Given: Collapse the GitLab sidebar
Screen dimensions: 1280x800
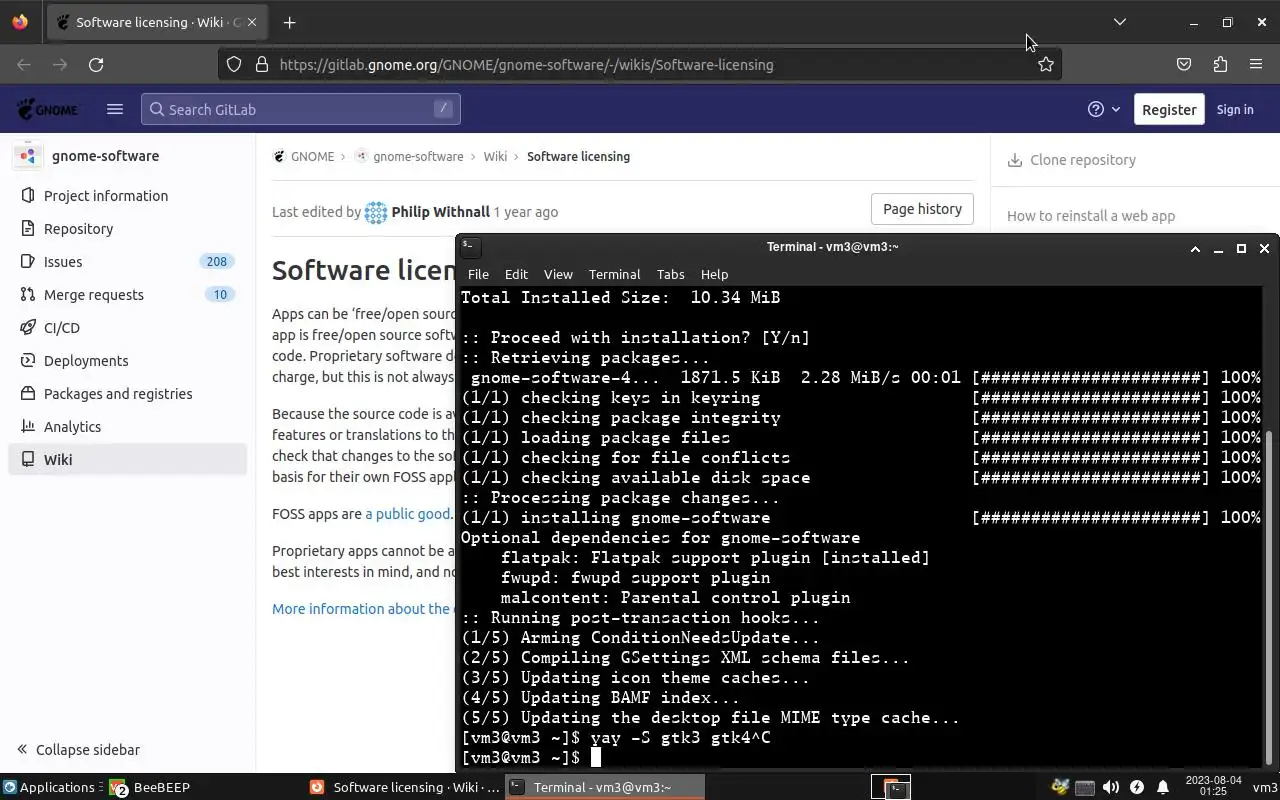Looking at the screenshot, I should coord(78,750).
